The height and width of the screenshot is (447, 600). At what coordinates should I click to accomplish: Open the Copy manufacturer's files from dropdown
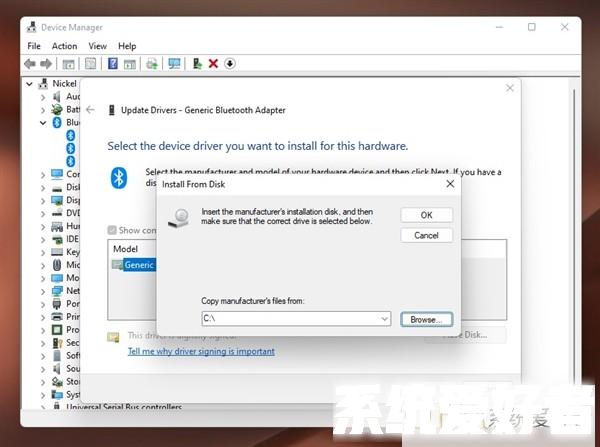tap(384, 319)
